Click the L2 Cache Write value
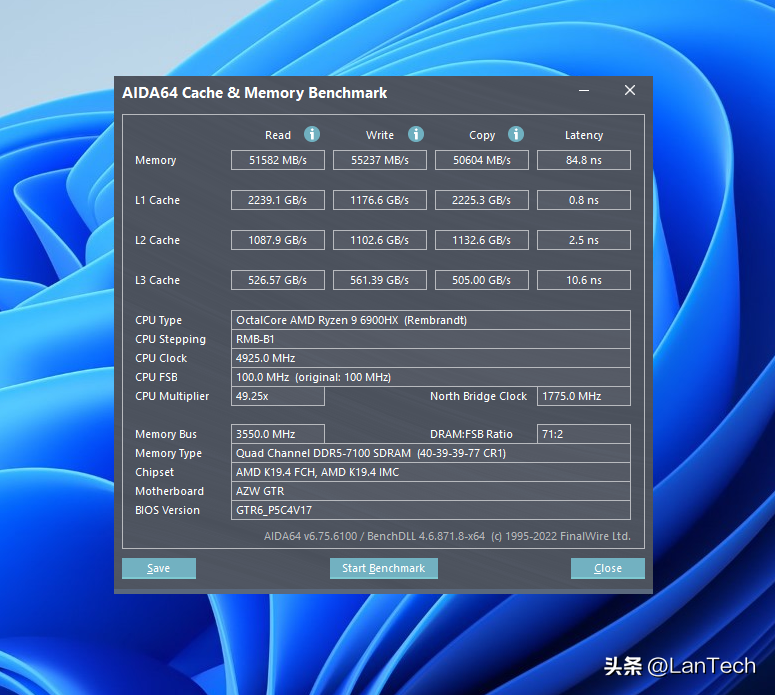This screenshot has width=775, height=695. pos(380,240)
